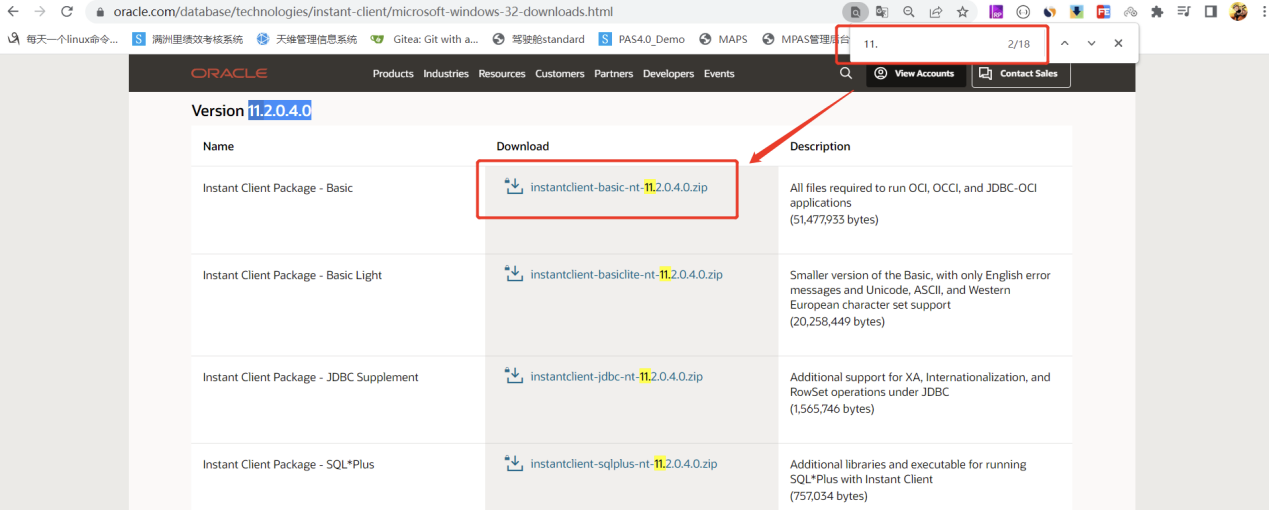Image resolution: width=1269 pixels, height=510 pixels.
Task: Toggle the browser side panel icon
Action: (x=1210, y=12)
